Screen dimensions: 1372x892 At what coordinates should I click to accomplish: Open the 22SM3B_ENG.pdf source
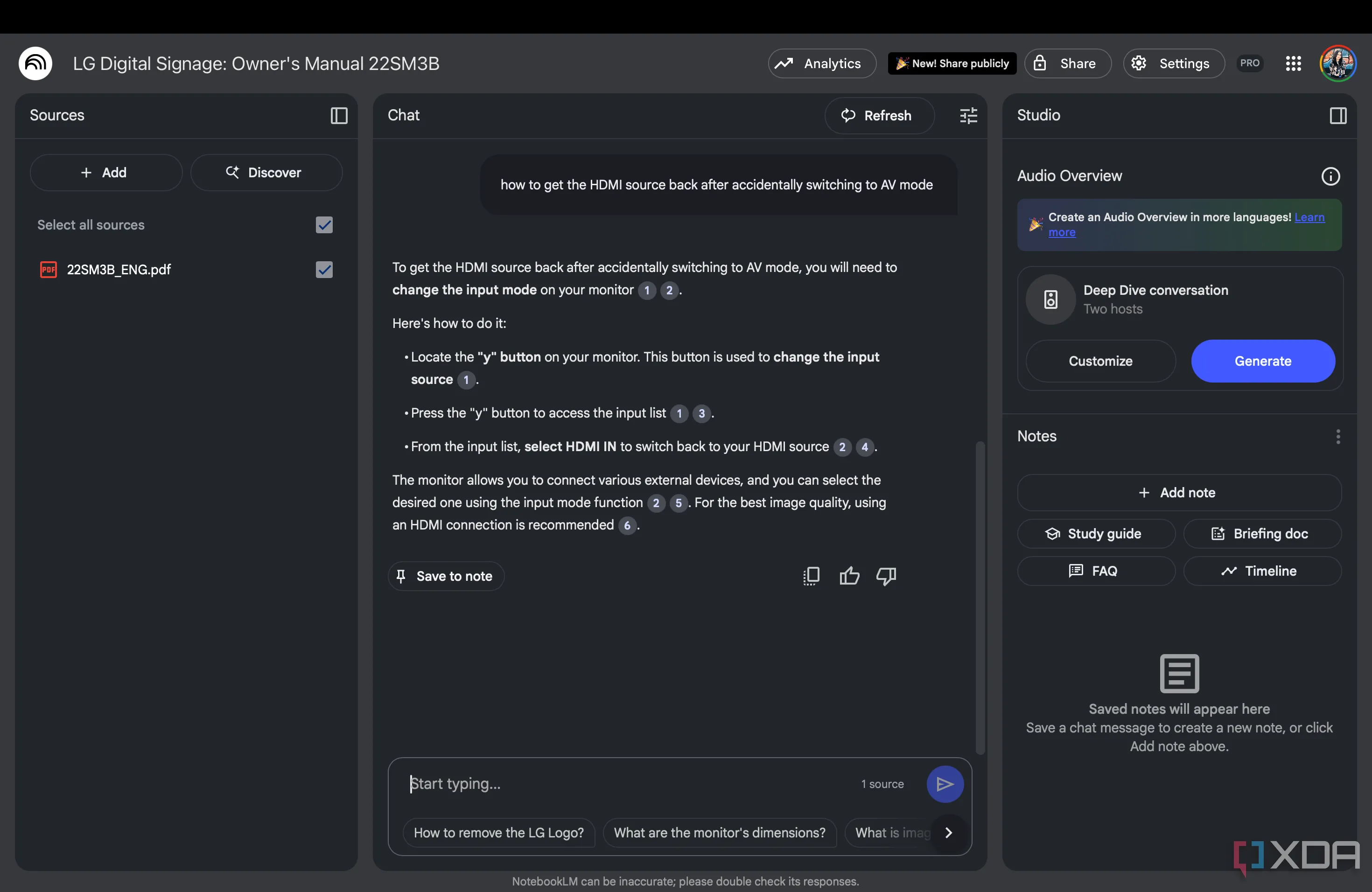coord(119,270)
